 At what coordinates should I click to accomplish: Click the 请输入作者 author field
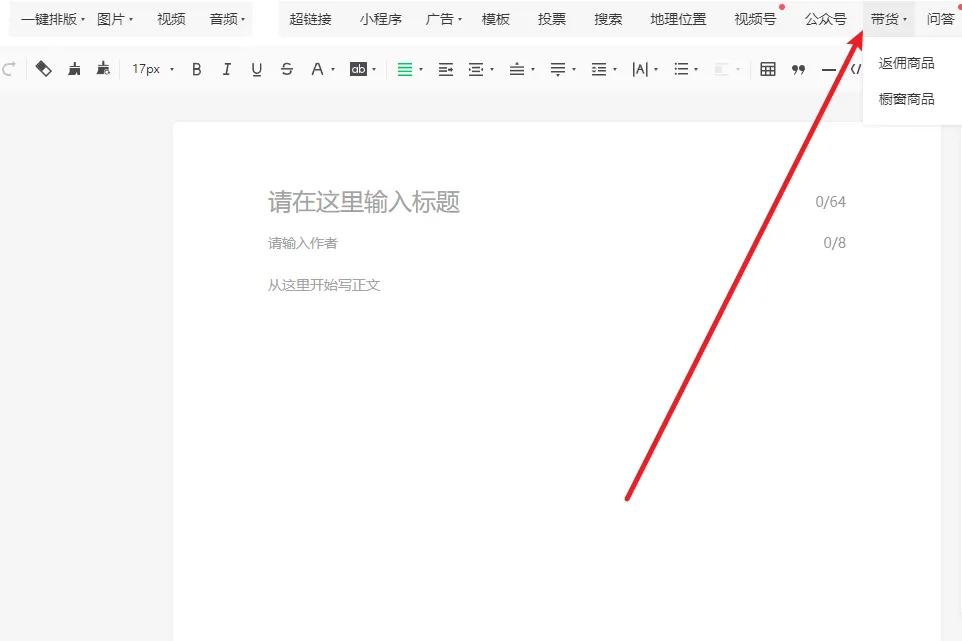[x=302, y=243]
